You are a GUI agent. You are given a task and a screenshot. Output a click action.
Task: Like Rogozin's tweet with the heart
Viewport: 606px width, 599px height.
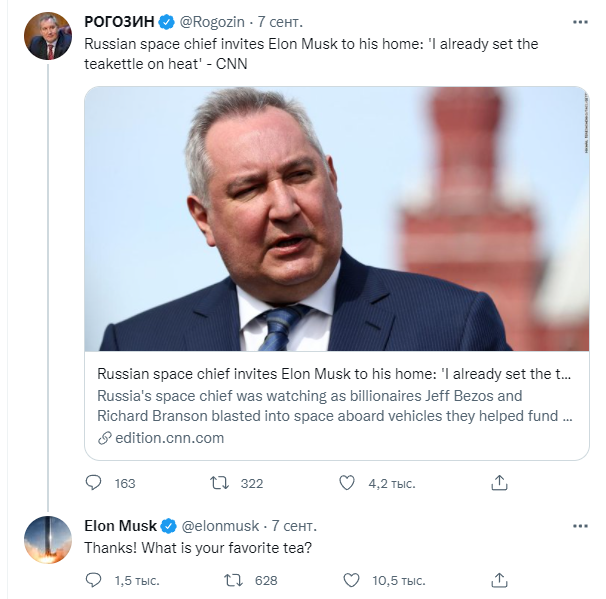click(x=347, y=483)
